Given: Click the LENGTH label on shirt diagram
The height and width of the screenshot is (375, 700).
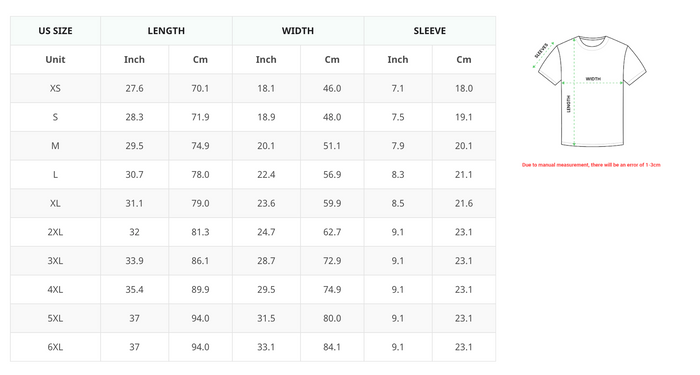Looking at the screenshot, I should [x=568, y=104].
